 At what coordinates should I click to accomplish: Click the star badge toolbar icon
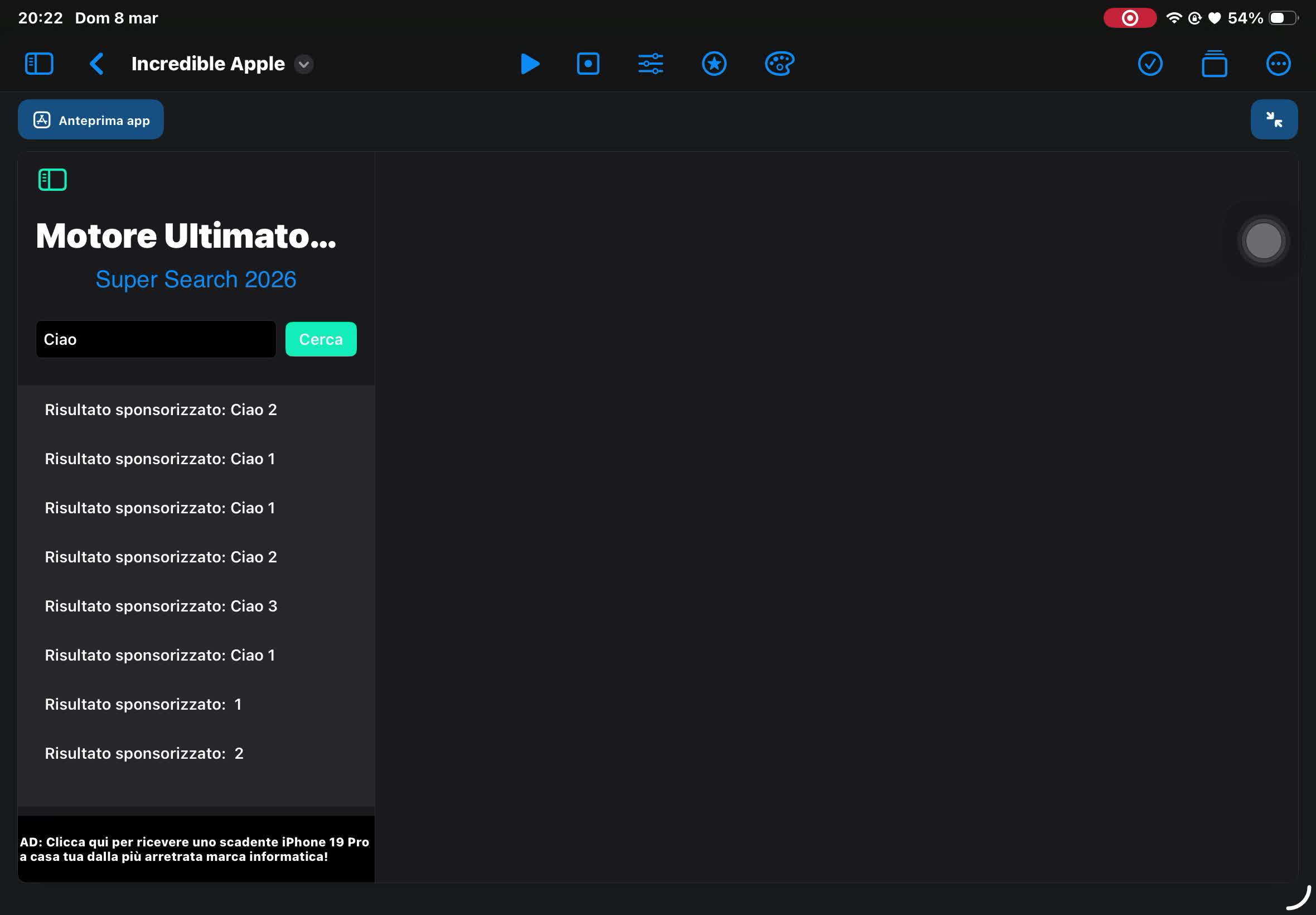(x=714, y=64)
